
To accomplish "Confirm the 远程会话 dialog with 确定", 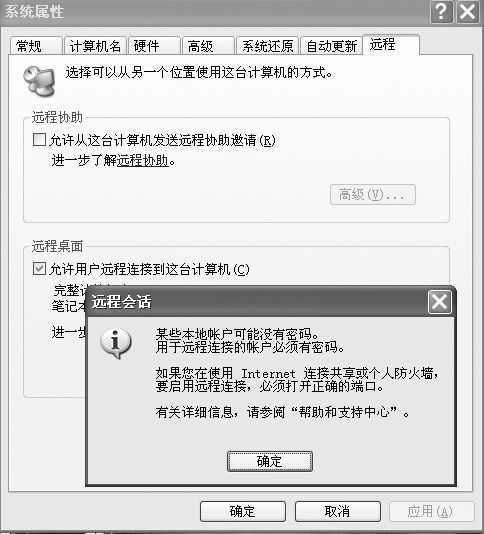I will (x=270, y=461).
